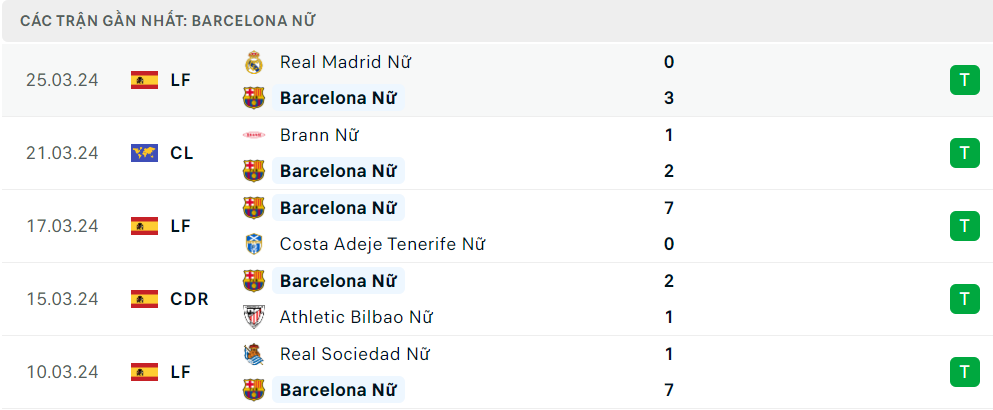Screen dimensions: 993x410
Task: Open the Costa Adeje Tenerife Nữ team link
Action: tap(382, 244)
